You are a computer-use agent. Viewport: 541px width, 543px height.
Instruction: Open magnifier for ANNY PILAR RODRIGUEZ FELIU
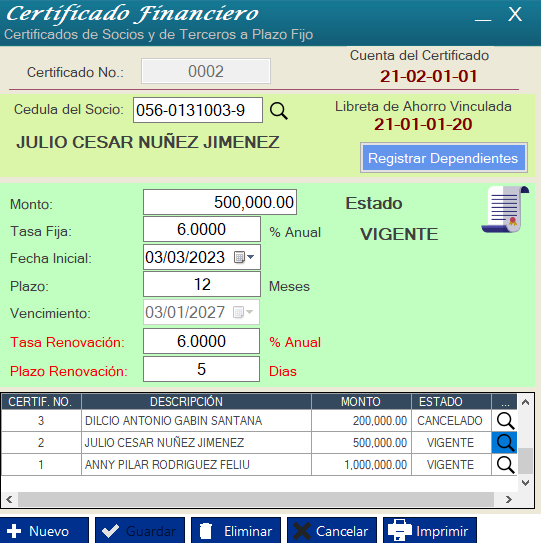[x=505, y=465]
